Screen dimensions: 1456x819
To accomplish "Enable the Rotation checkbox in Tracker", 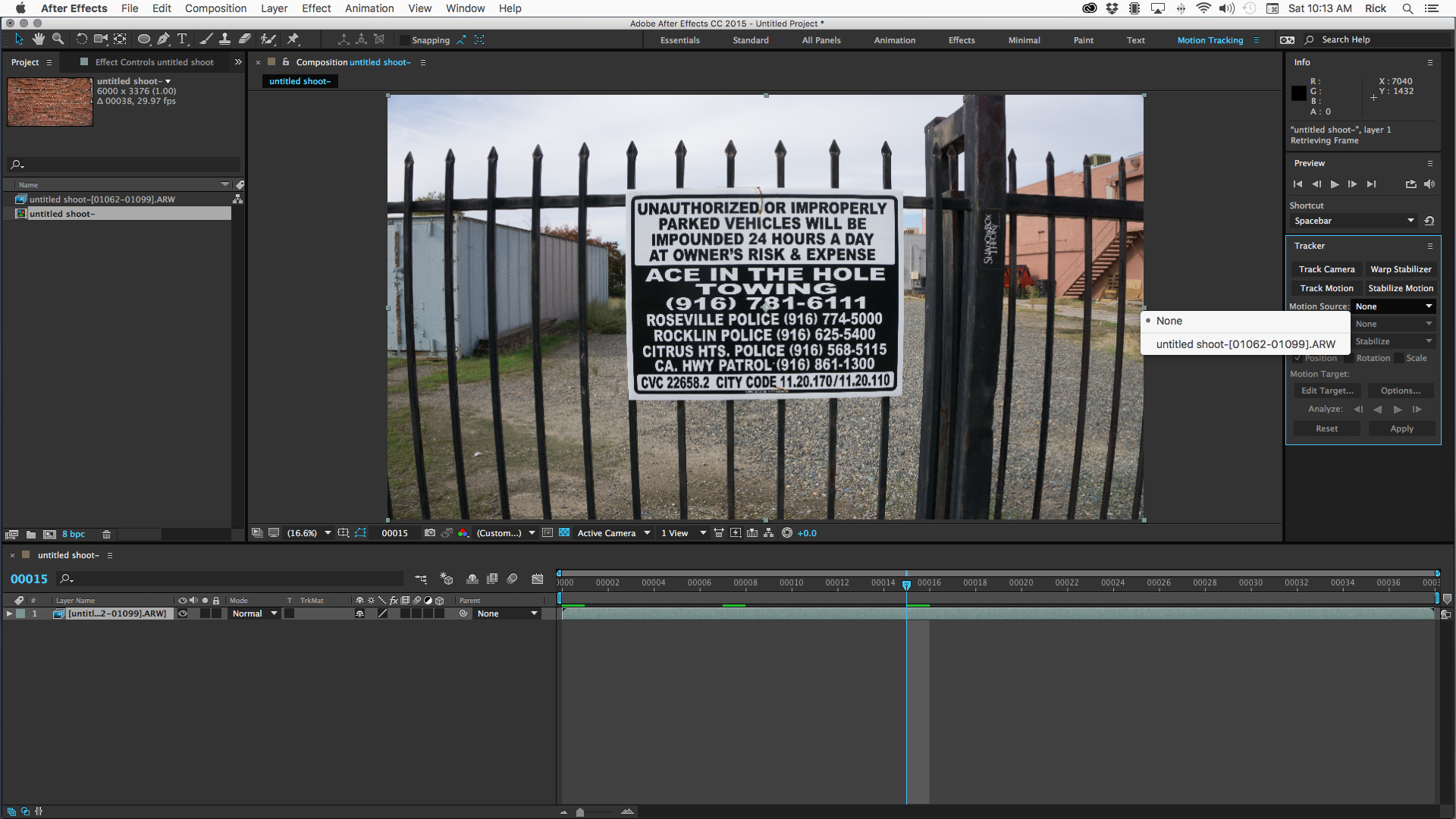I will click(1349, 358).
